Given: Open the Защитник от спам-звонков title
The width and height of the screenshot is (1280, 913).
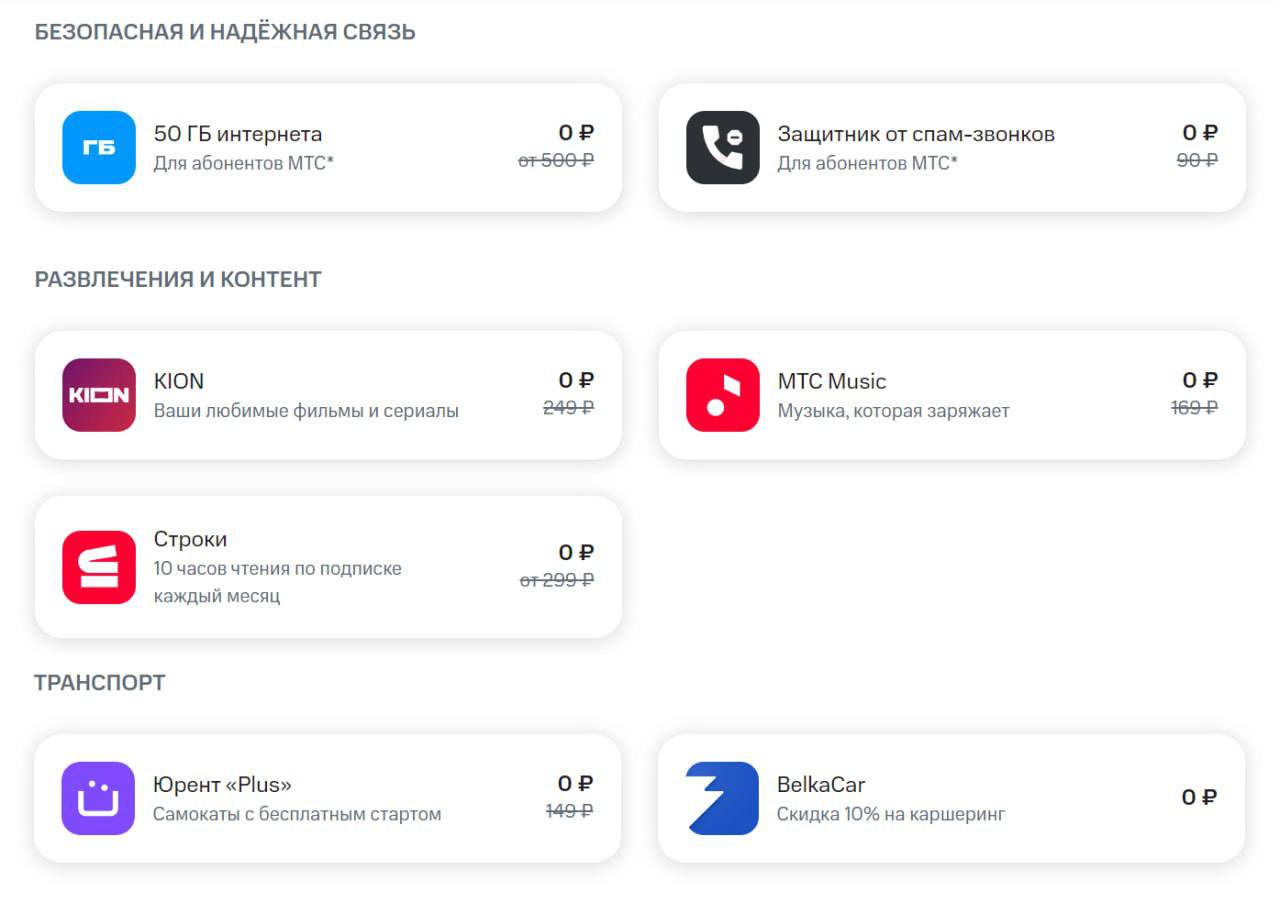Looking at the screenshot, I should pyautogui.click(x=916, y=134).
